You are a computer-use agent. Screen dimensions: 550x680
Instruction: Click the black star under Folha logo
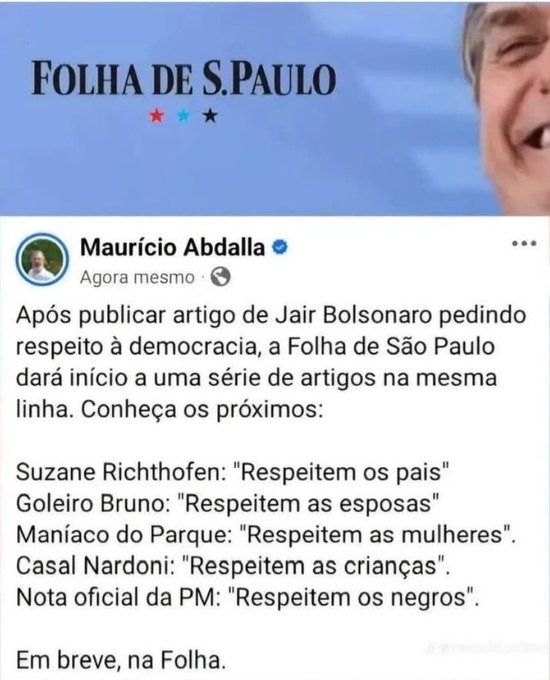tap(210, 116)
